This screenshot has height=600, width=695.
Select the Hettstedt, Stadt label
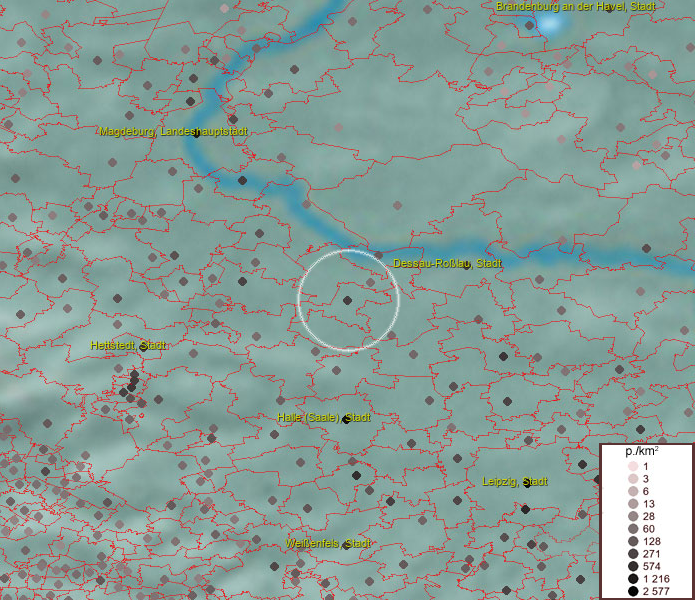tap(128, 345)
